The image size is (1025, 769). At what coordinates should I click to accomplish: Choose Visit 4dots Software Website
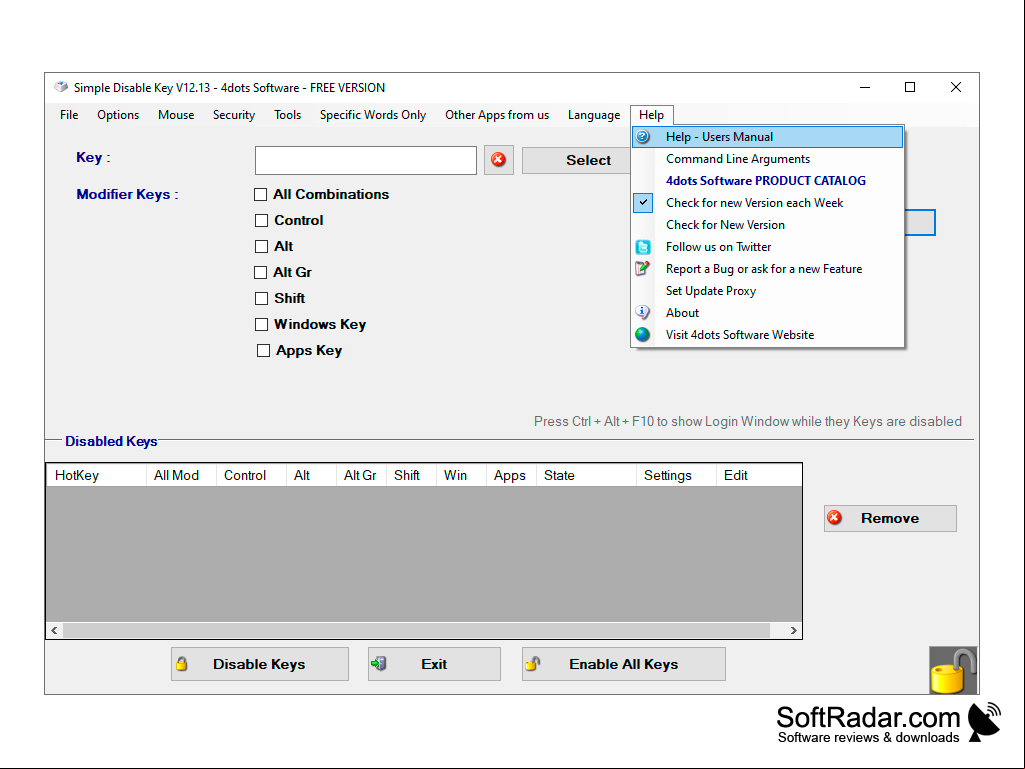(767, 335)
